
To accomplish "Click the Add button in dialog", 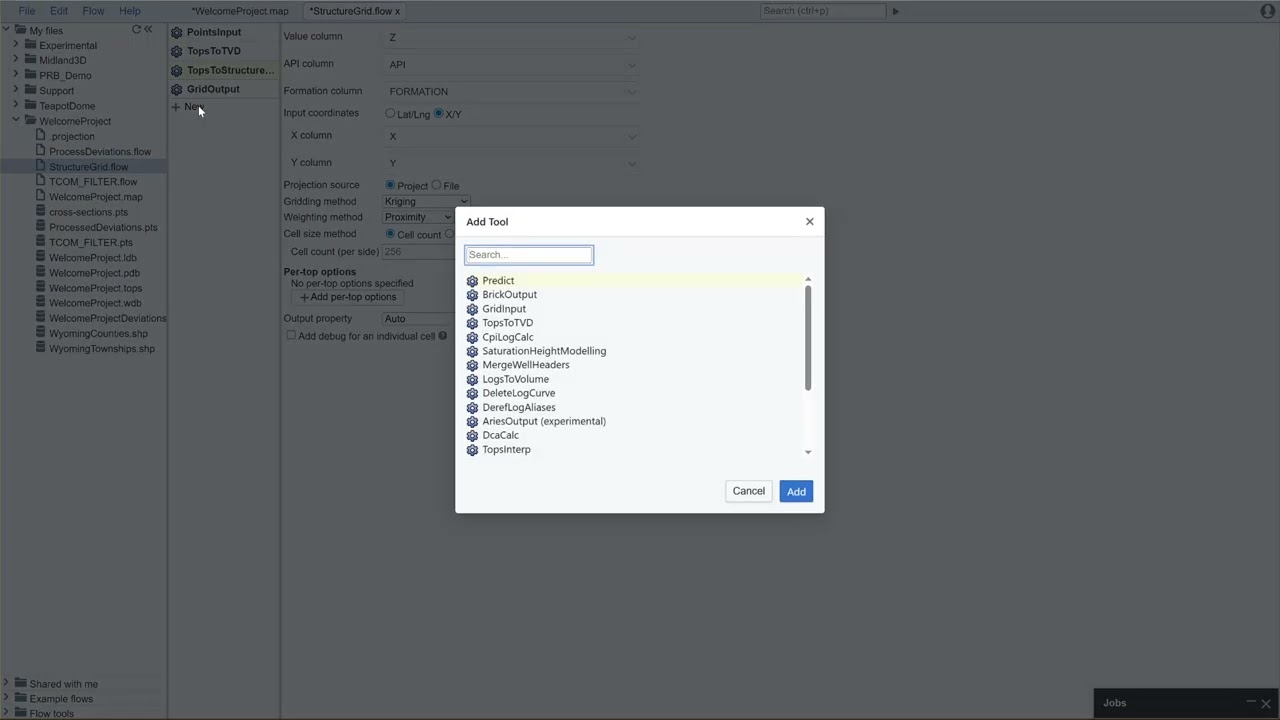I will coord(796,491).
